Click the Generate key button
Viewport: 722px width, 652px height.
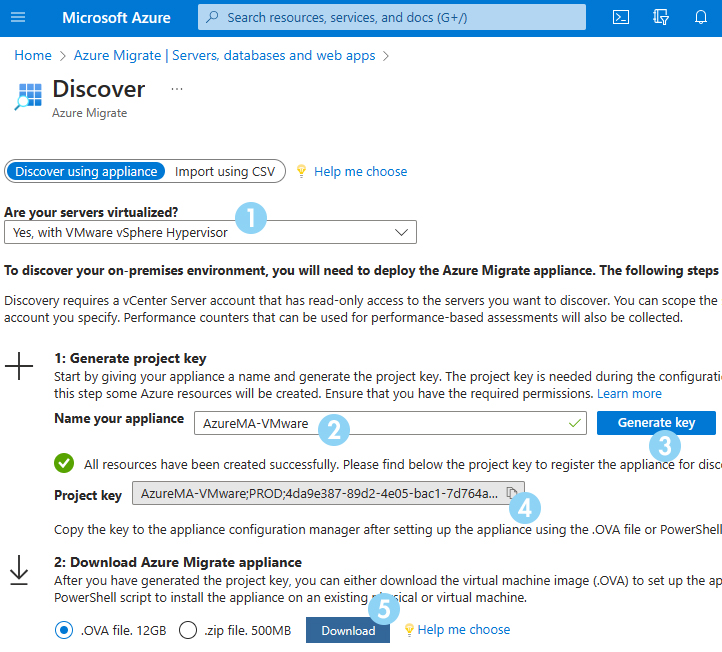[x=656, y=423]
